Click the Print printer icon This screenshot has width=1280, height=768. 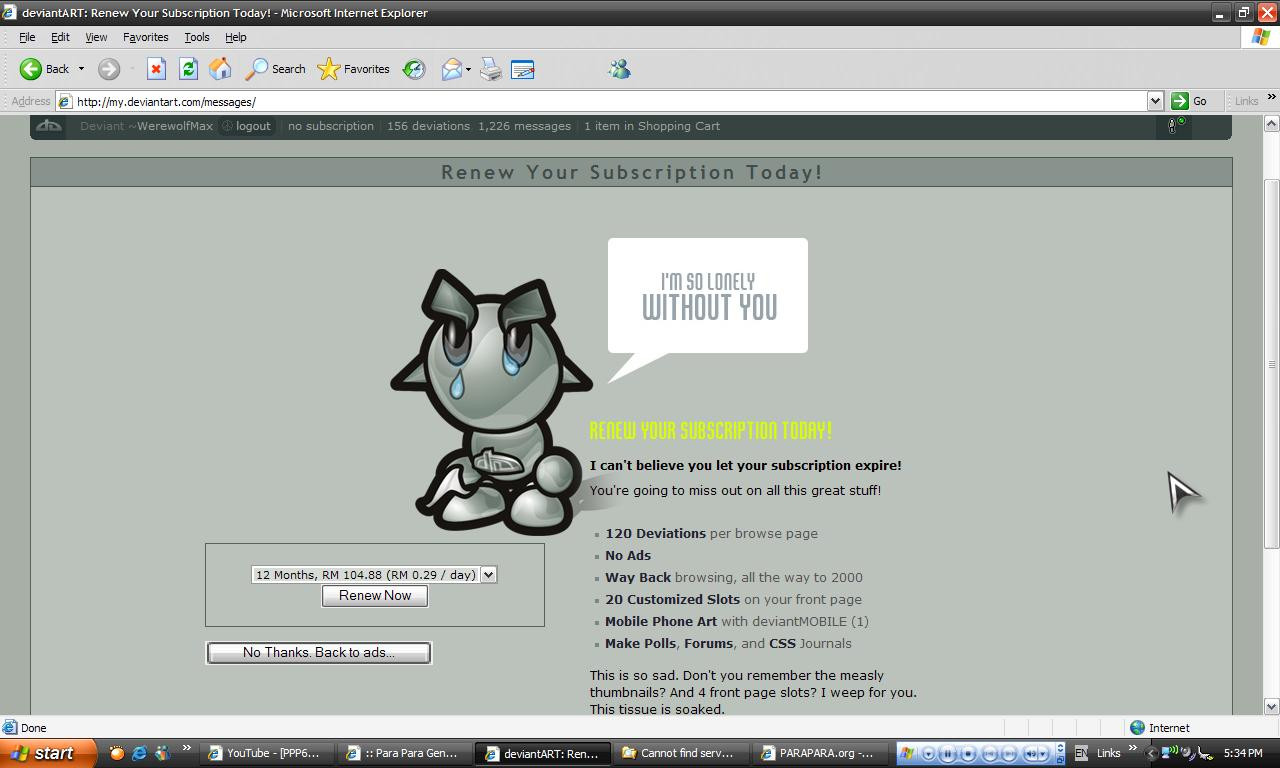[x=491, y=69]
